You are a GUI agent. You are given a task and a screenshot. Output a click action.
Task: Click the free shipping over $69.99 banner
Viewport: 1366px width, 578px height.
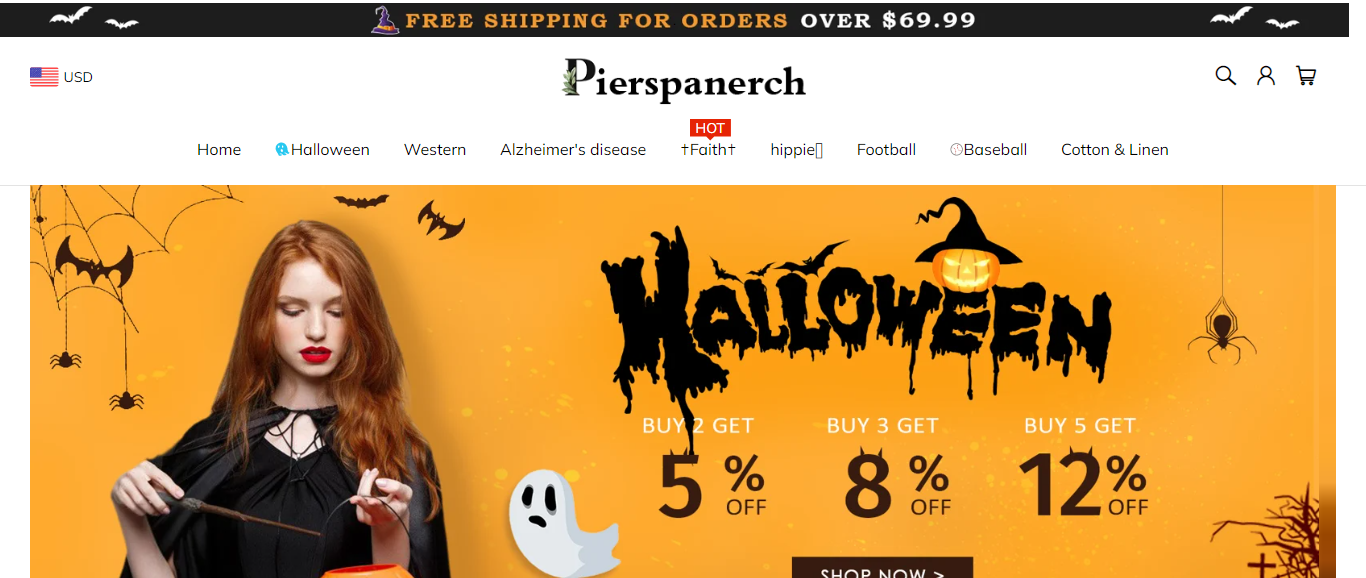tap(683, 19)
